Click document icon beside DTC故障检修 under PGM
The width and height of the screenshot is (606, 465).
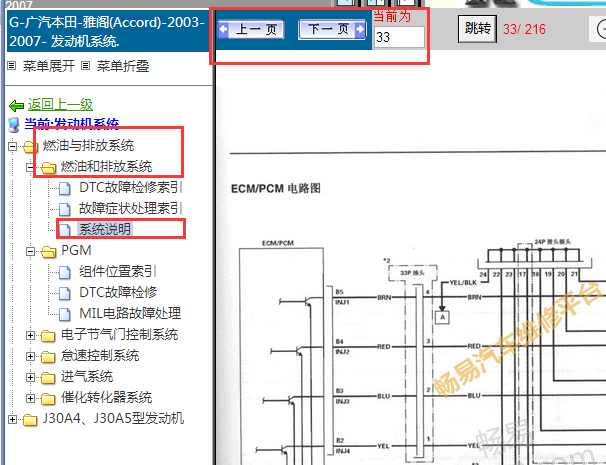tap(65, 293)
